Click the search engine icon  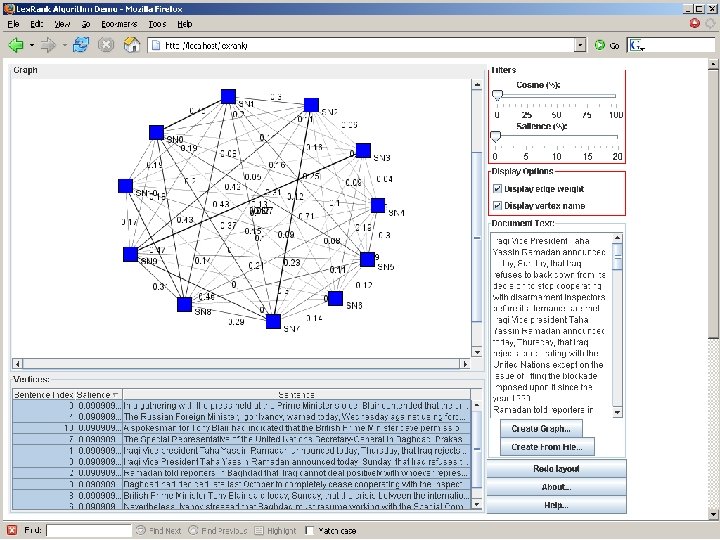click(637, 45)
